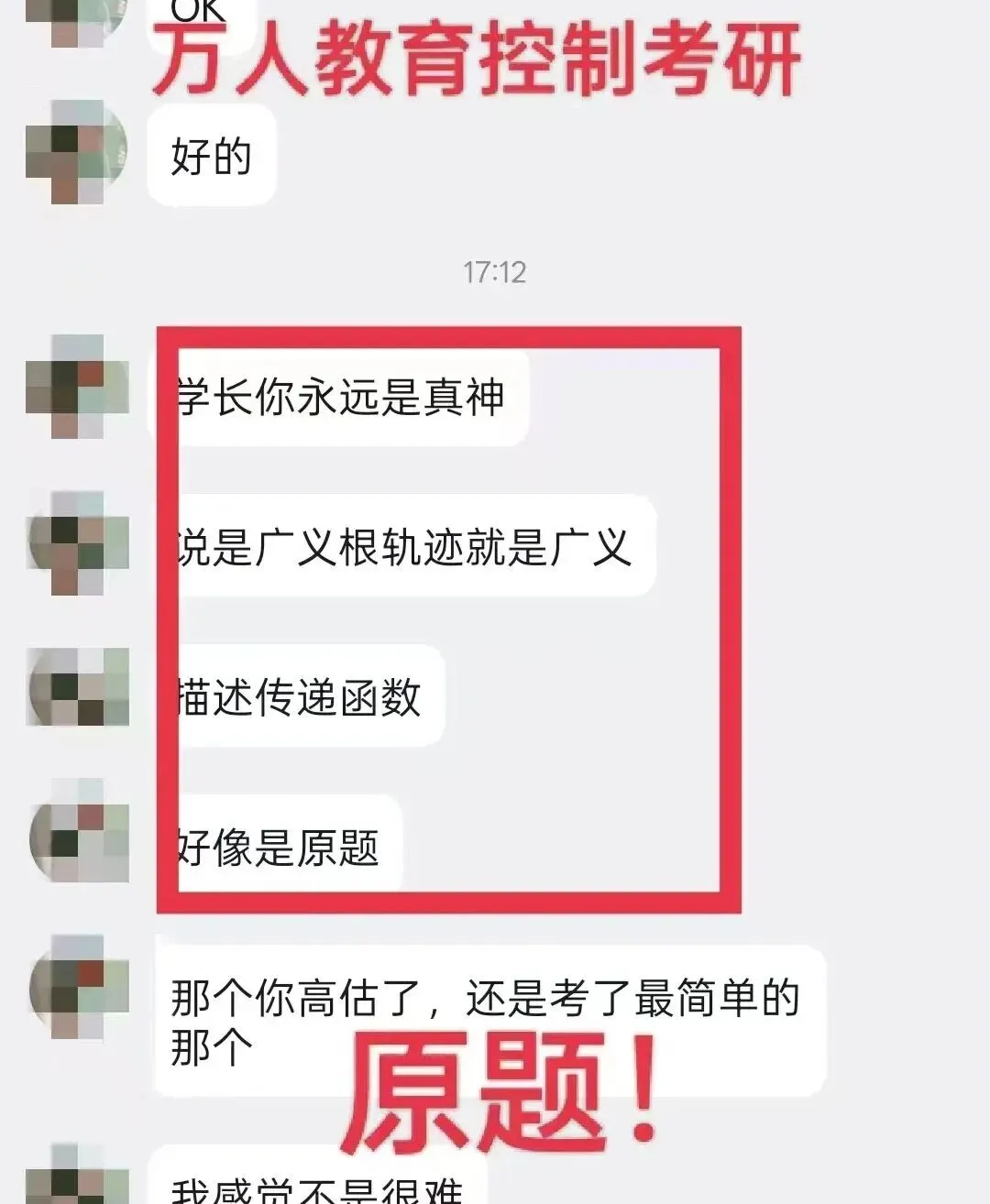The width and height of the screenshot is (990, 1204).
Task: Select the 那个你高估了 message bubble
Action: pyautogui.click(x=490, y=1021)
